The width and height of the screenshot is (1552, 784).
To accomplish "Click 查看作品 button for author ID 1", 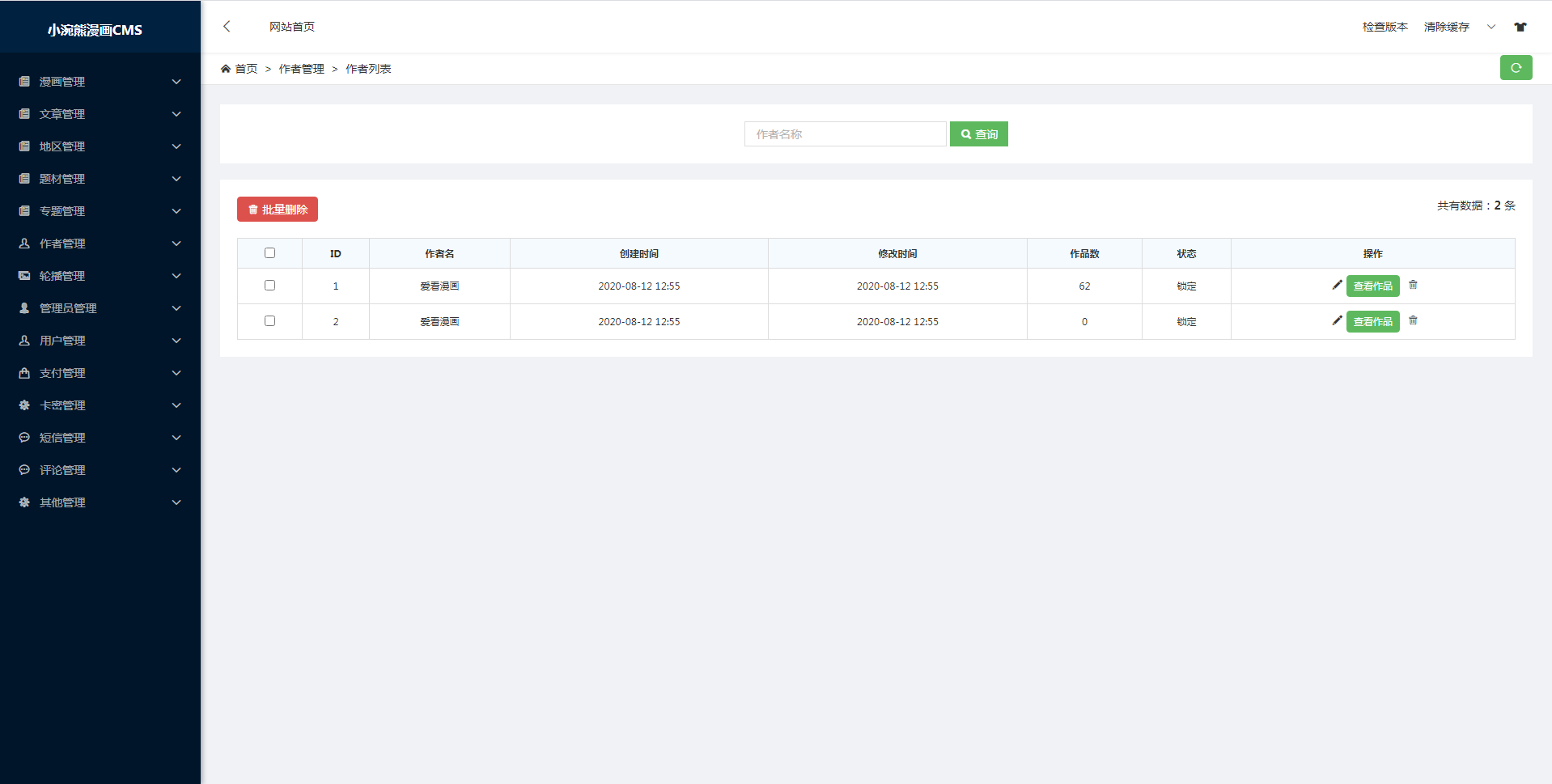I will (x=1372, y=286).
